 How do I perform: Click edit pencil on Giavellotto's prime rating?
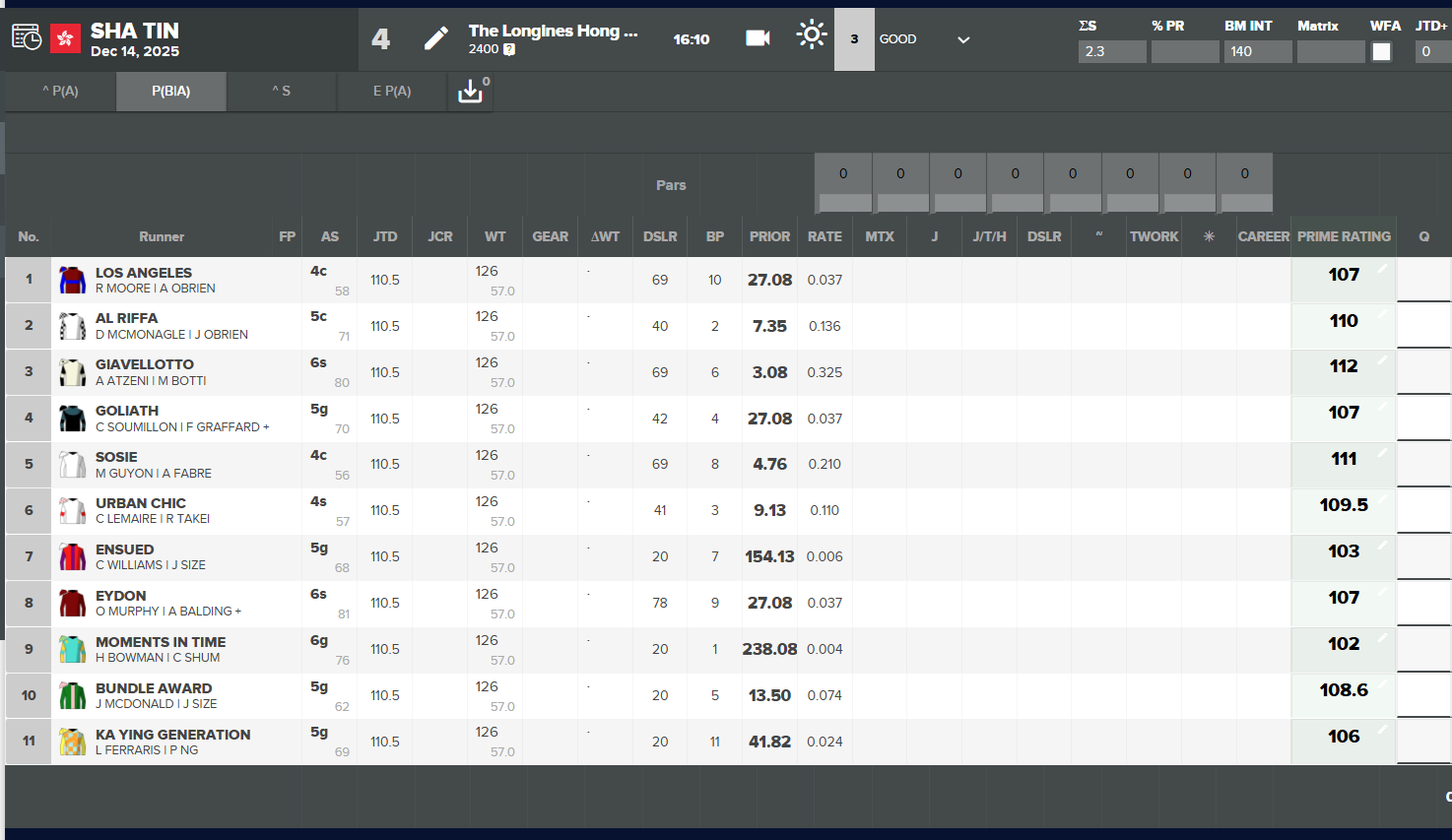(1382, 360)
